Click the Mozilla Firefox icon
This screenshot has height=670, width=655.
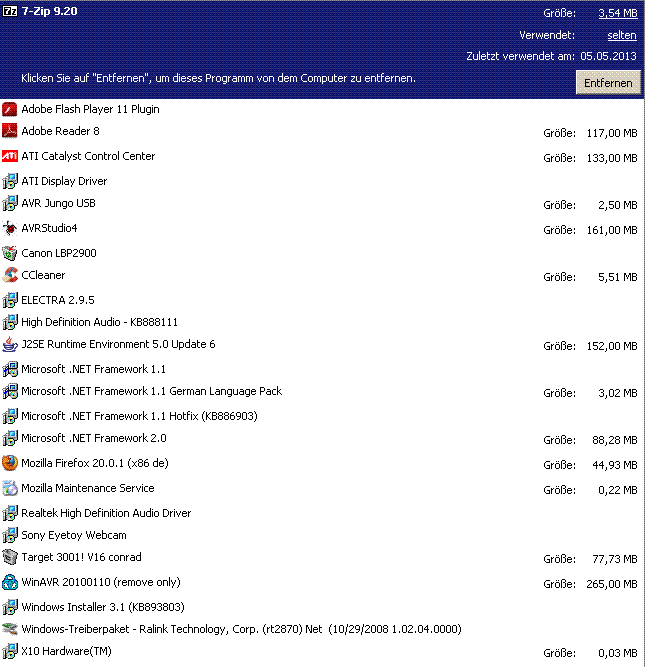(x=9, y=463)
